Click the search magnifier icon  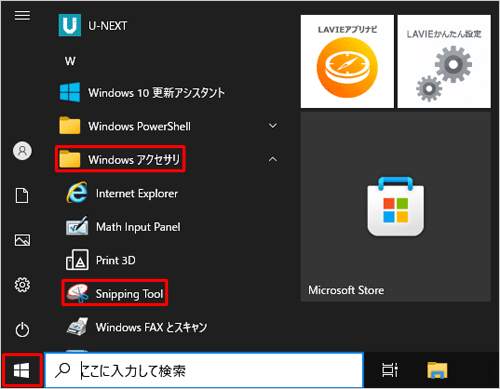pyautogui.click(x=62, y=370)
